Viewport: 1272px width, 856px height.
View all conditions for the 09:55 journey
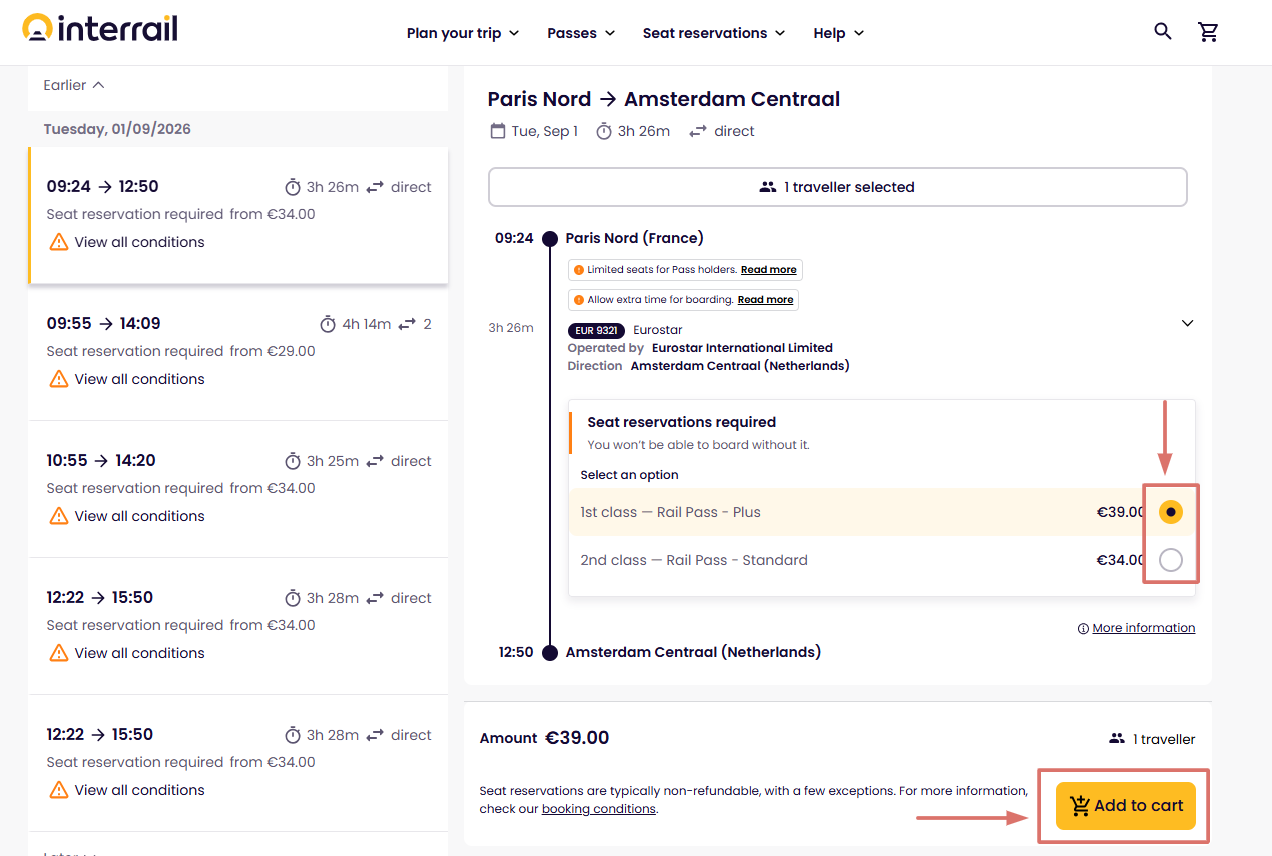139,379
